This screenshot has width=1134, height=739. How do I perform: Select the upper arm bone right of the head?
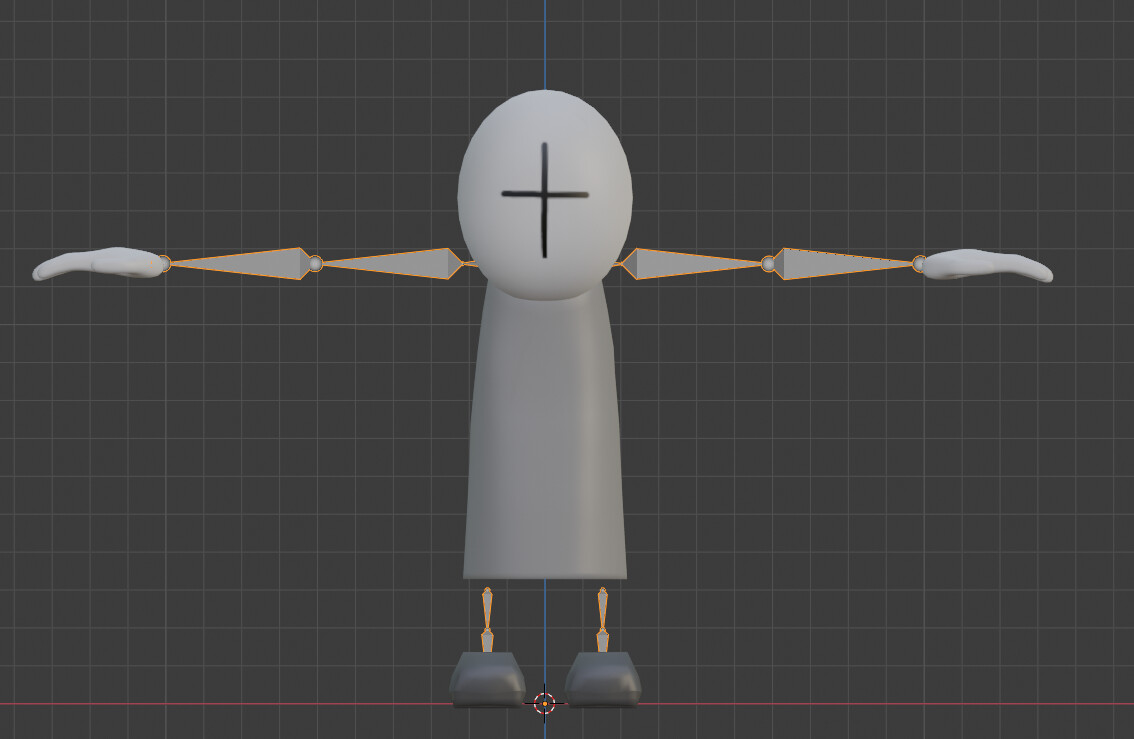click(691, 263)
